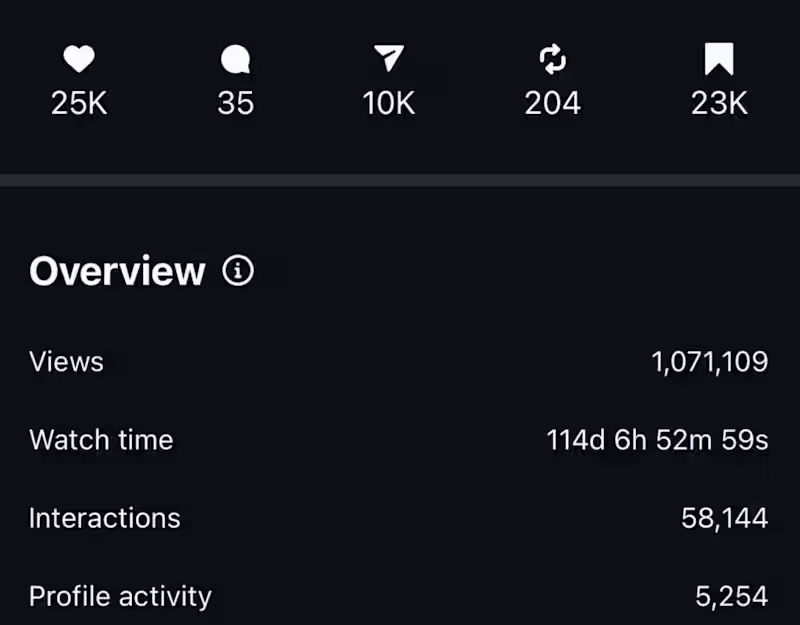
Task: Tap the 204 reposts count
Action: click(x=552, y=103)
